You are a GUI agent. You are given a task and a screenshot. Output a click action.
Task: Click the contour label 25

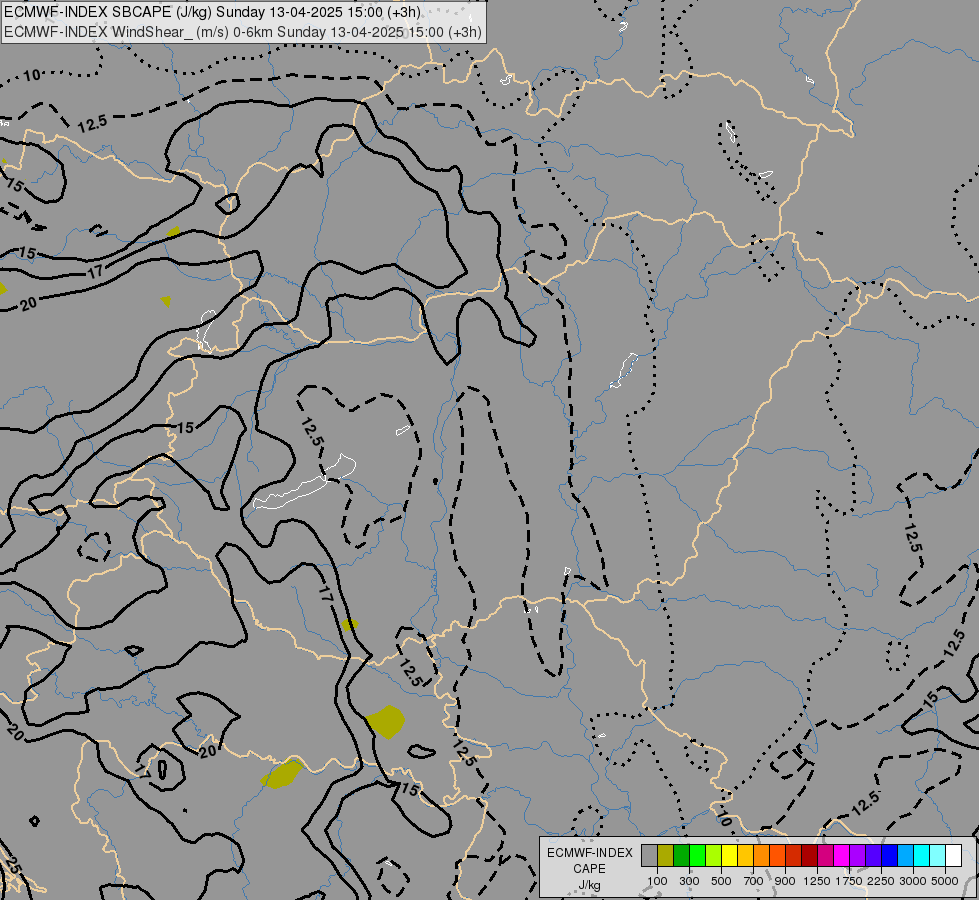(12, 867)
